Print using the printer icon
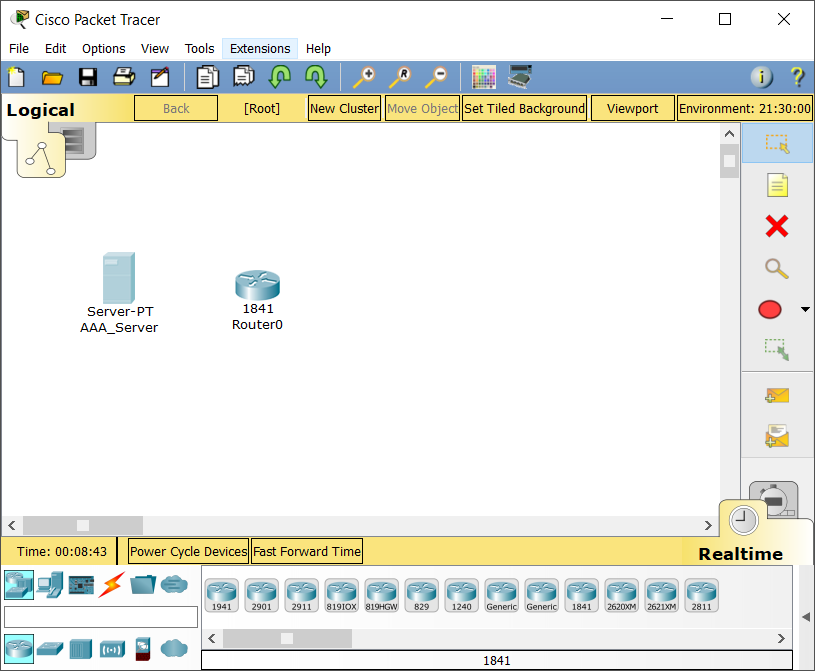815x671 pixels. [x=124, y=76]
